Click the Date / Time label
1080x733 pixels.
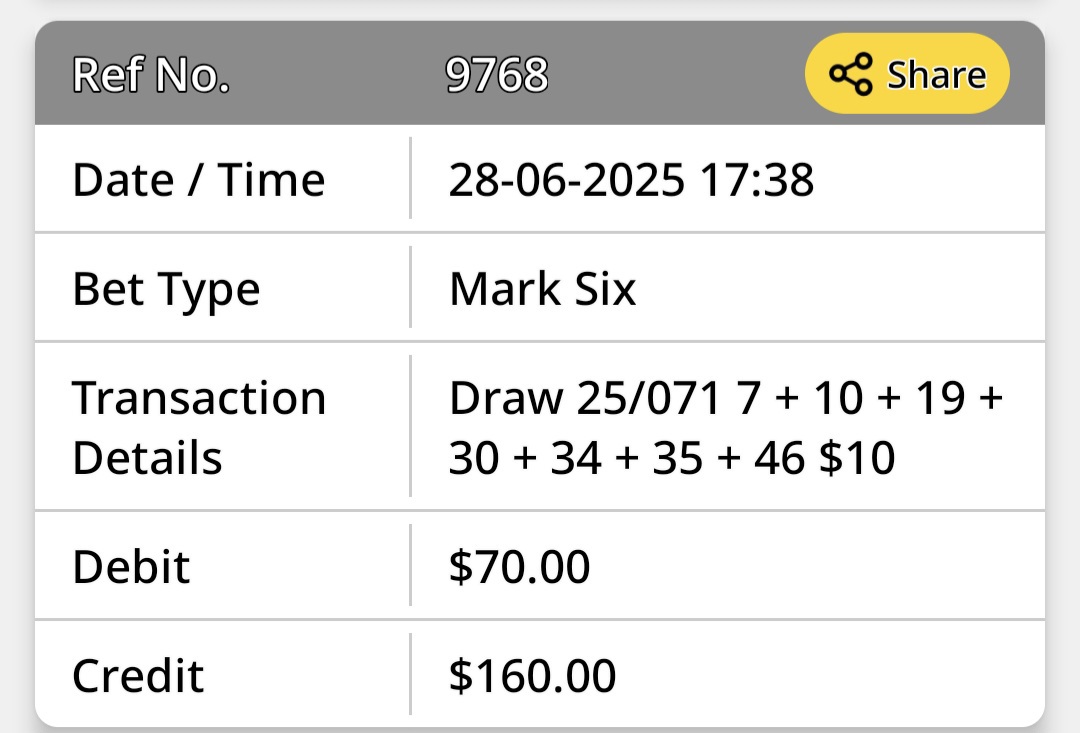click(x=198, y=180)
